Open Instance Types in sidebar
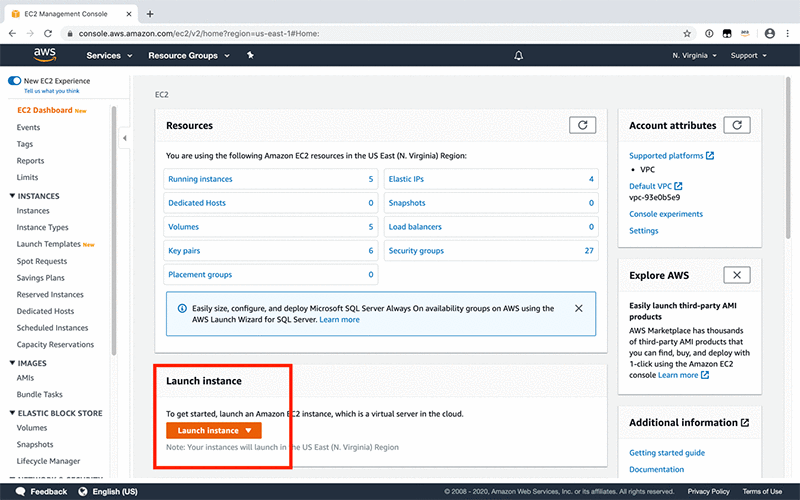Viewport: 800px width, 500px height. [x=42, y=228]
